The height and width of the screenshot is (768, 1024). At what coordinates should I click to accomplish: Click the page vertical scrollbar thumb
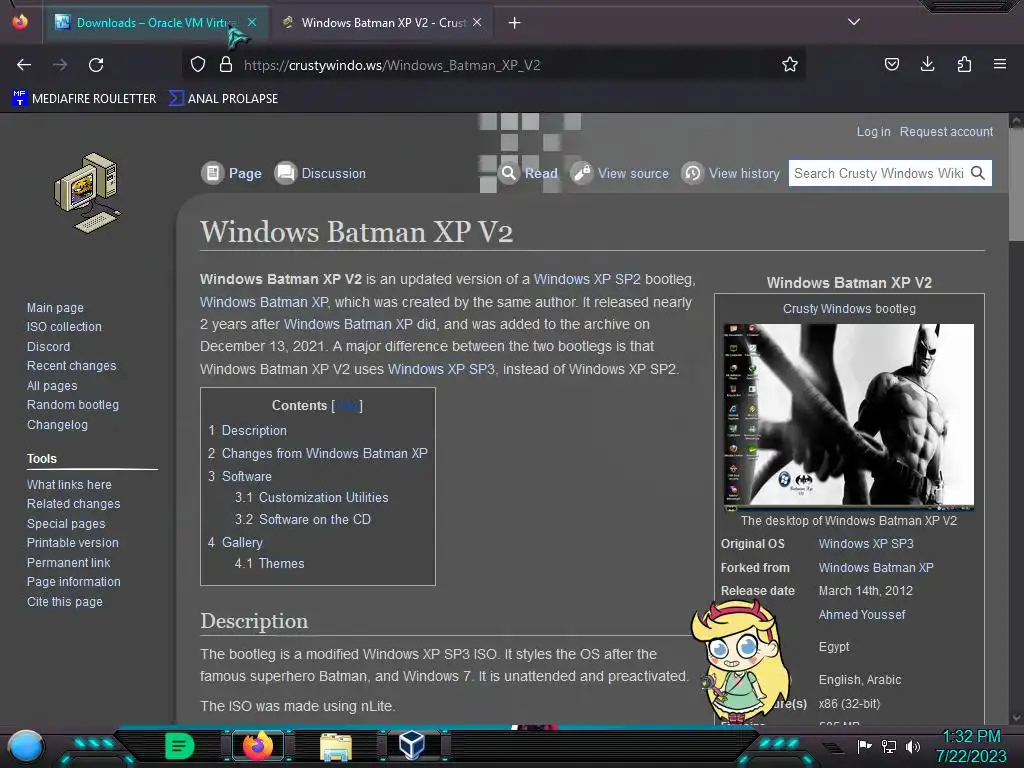(1016, 184)
